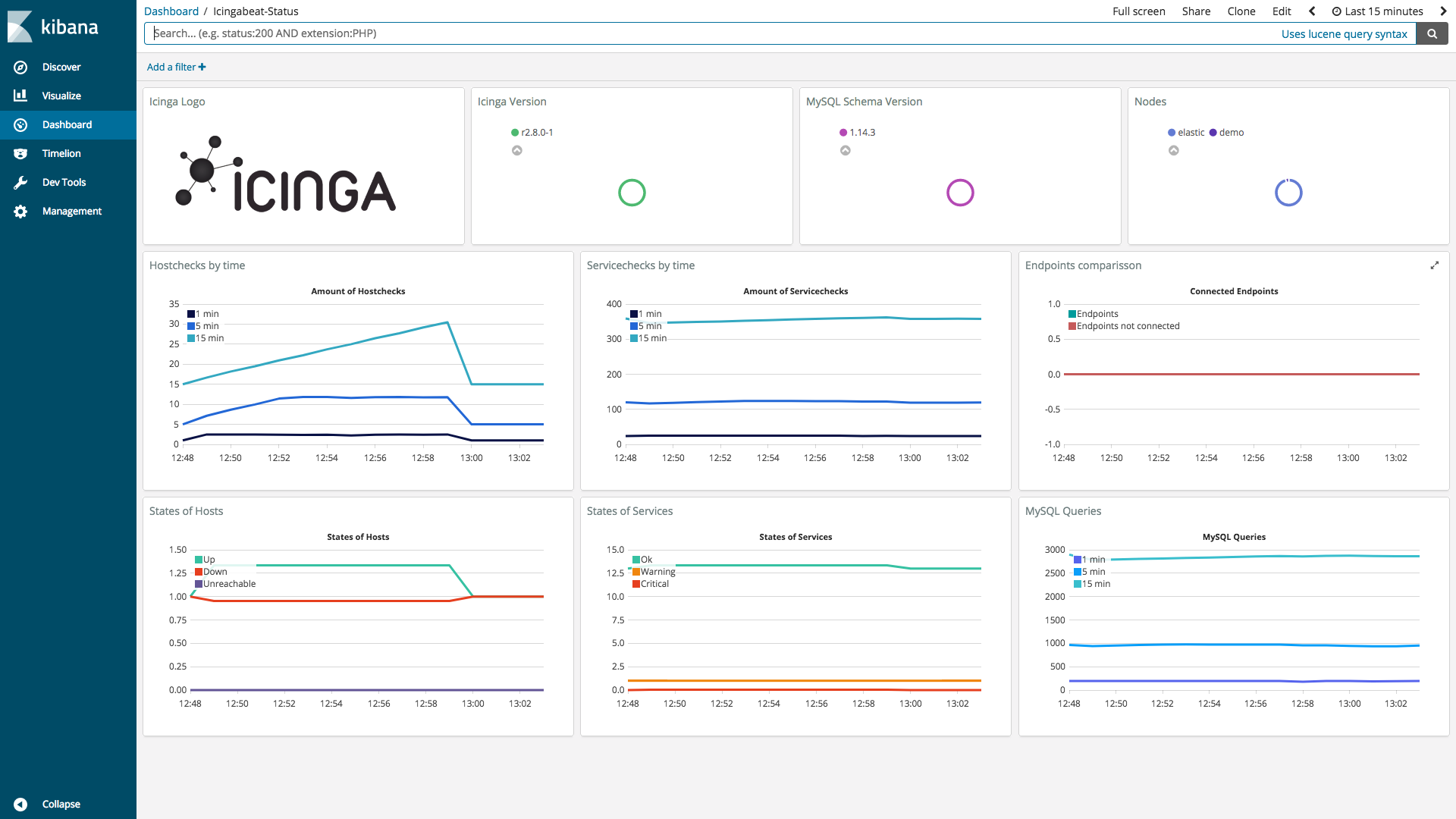Click Edit in top bar
This screenshot has height=819, width=1456.
[x=1282, y=11]
